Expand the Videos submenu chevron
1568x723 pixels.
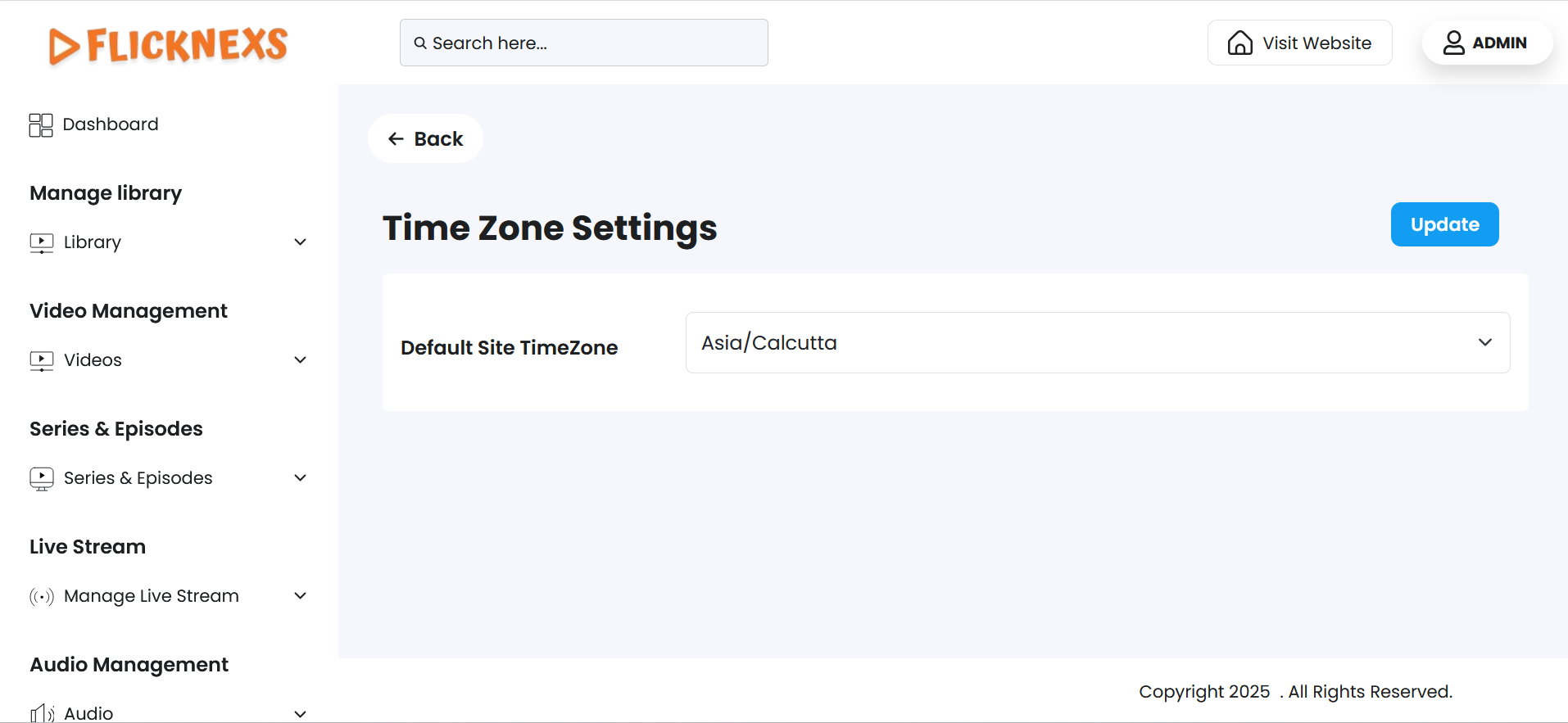tap(301, 360)
